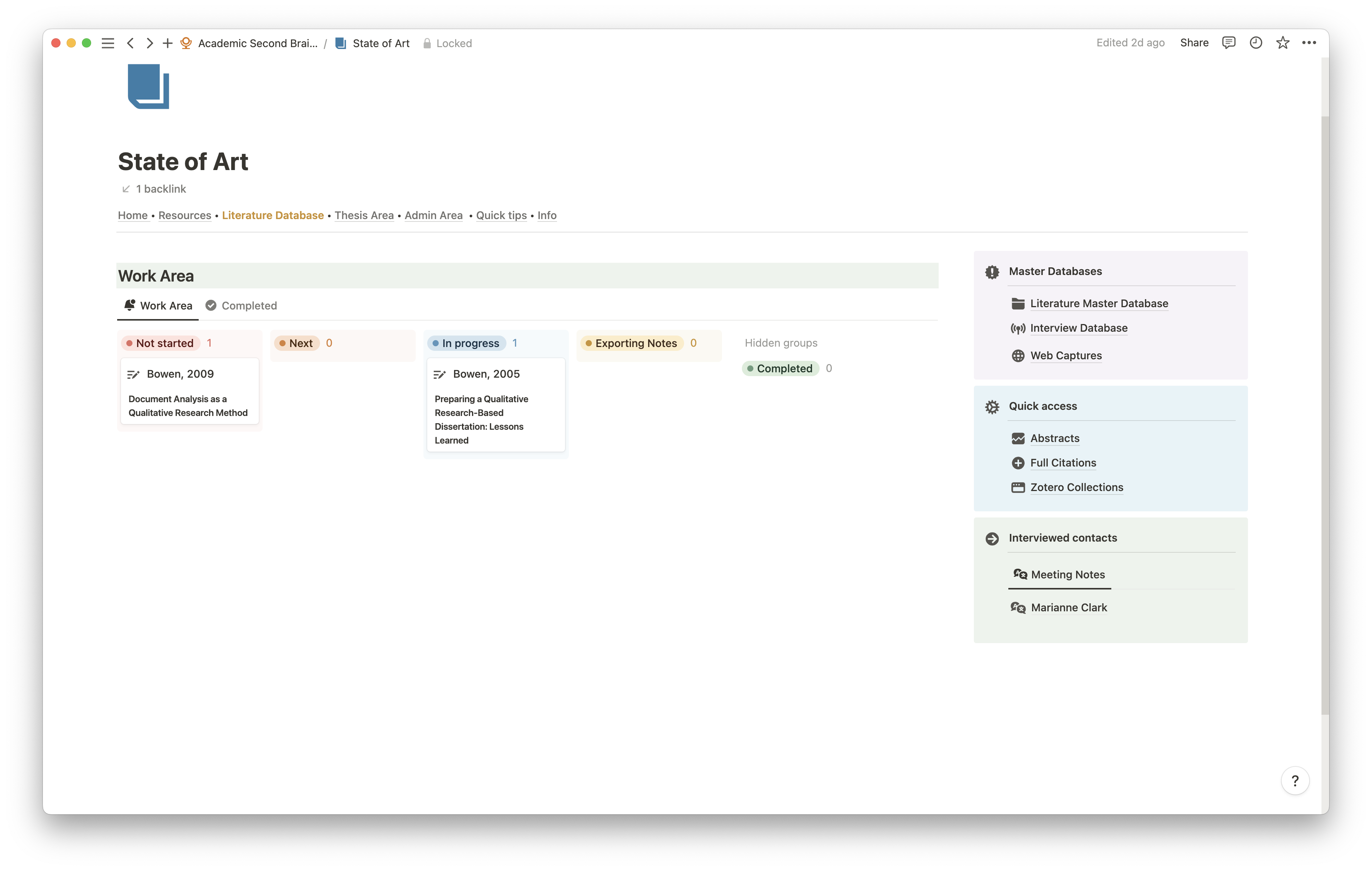The height and width of the screenshot is (871, 1372).
Task: Click the Completed tab checkmark icon
Action: pyautogui.click(x=211, y=306)
